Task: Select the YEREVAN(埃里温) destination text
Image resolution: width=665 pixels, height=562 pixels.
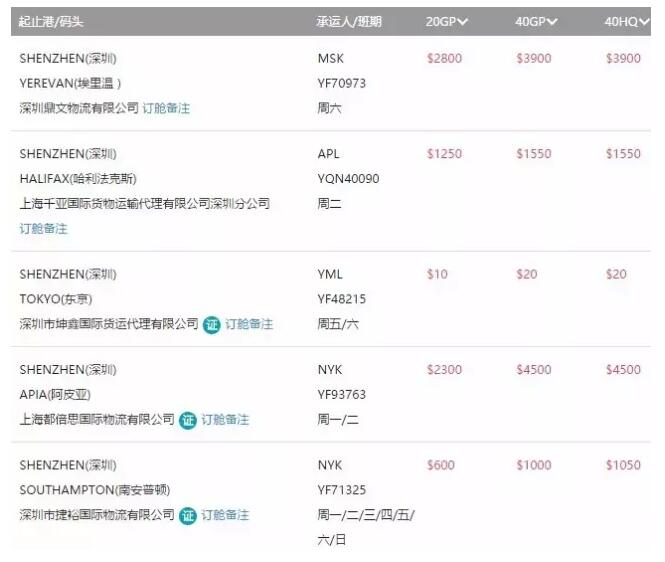Action: click(70, 84)
